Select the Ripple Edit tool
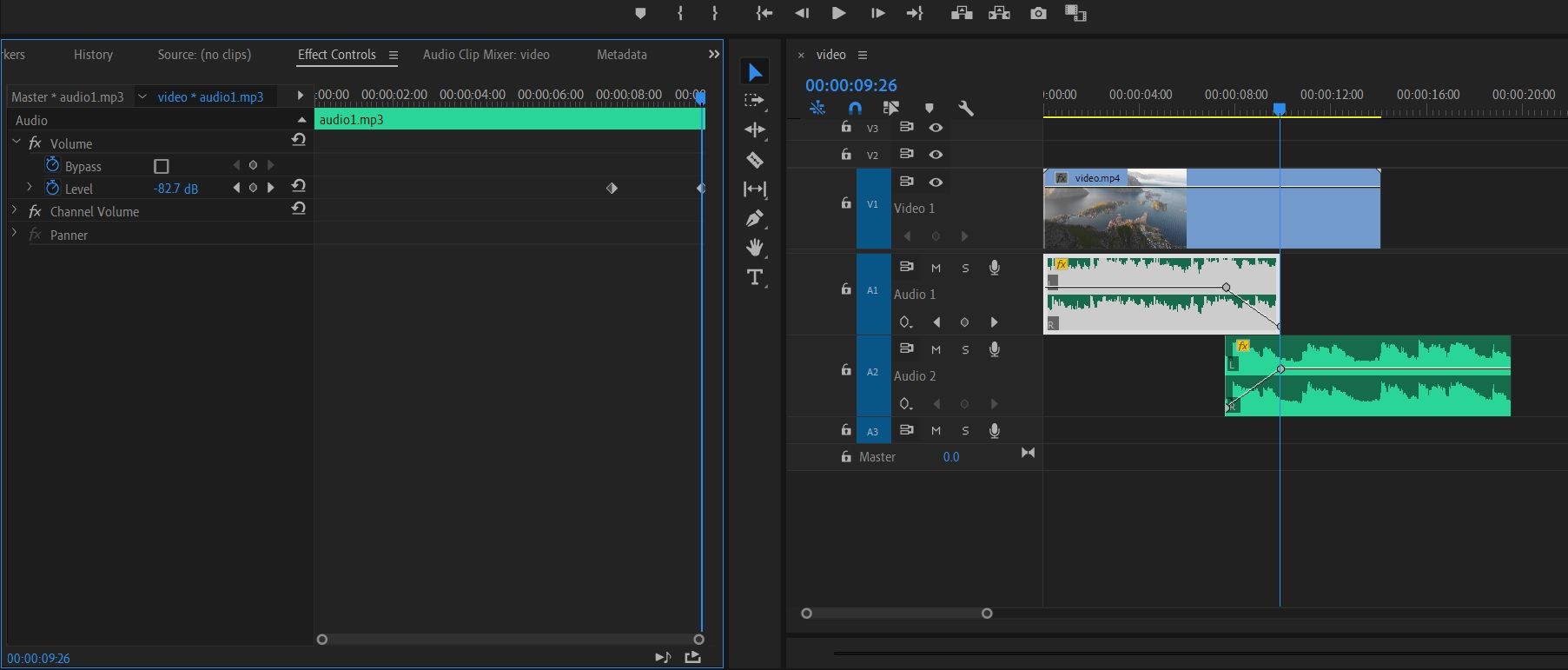The width and height of the screenshot is (1568, 670). [x=755, y=130]
